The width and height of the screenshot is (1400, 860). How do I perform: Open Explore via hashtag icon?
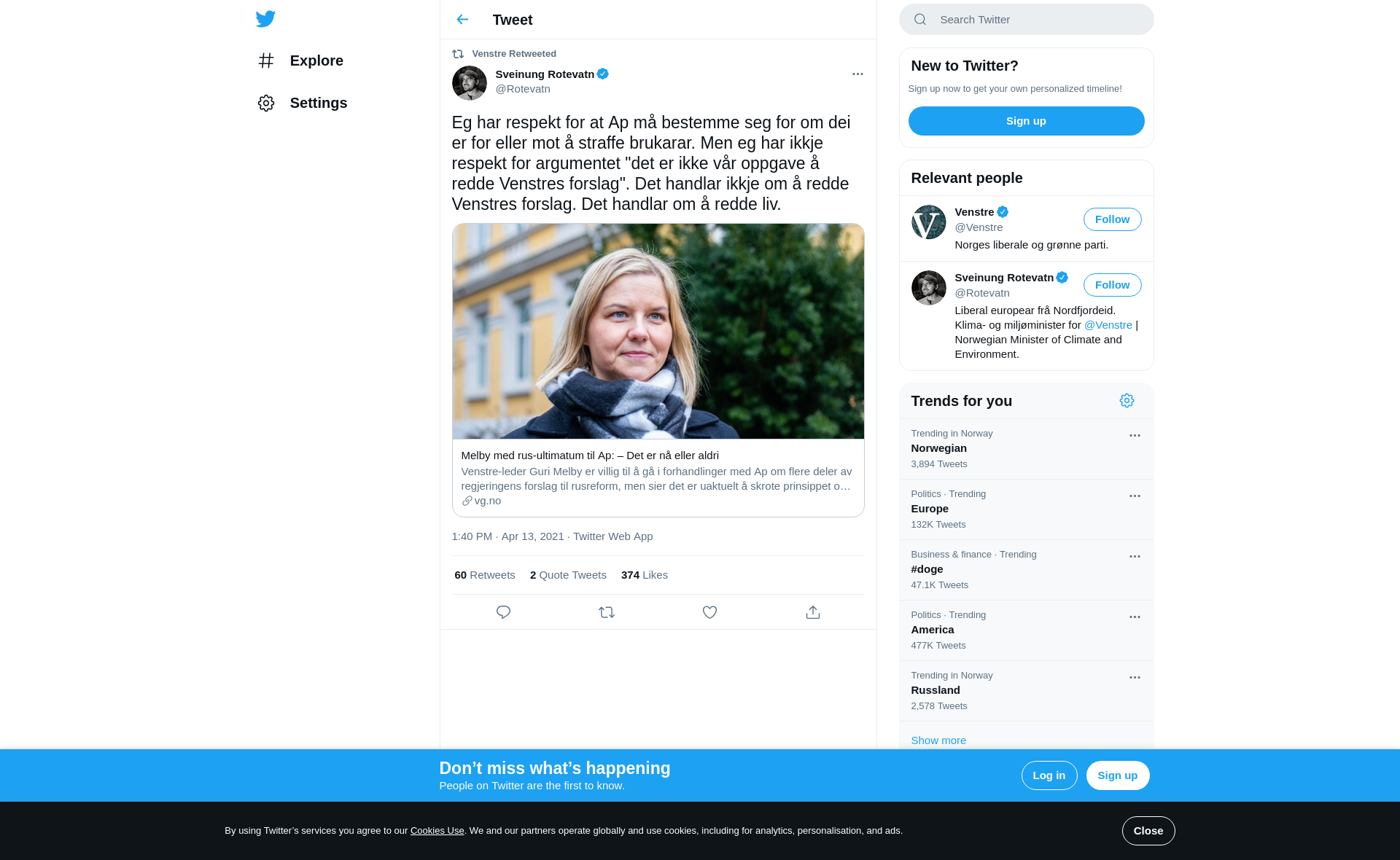(x=266, y=60)
